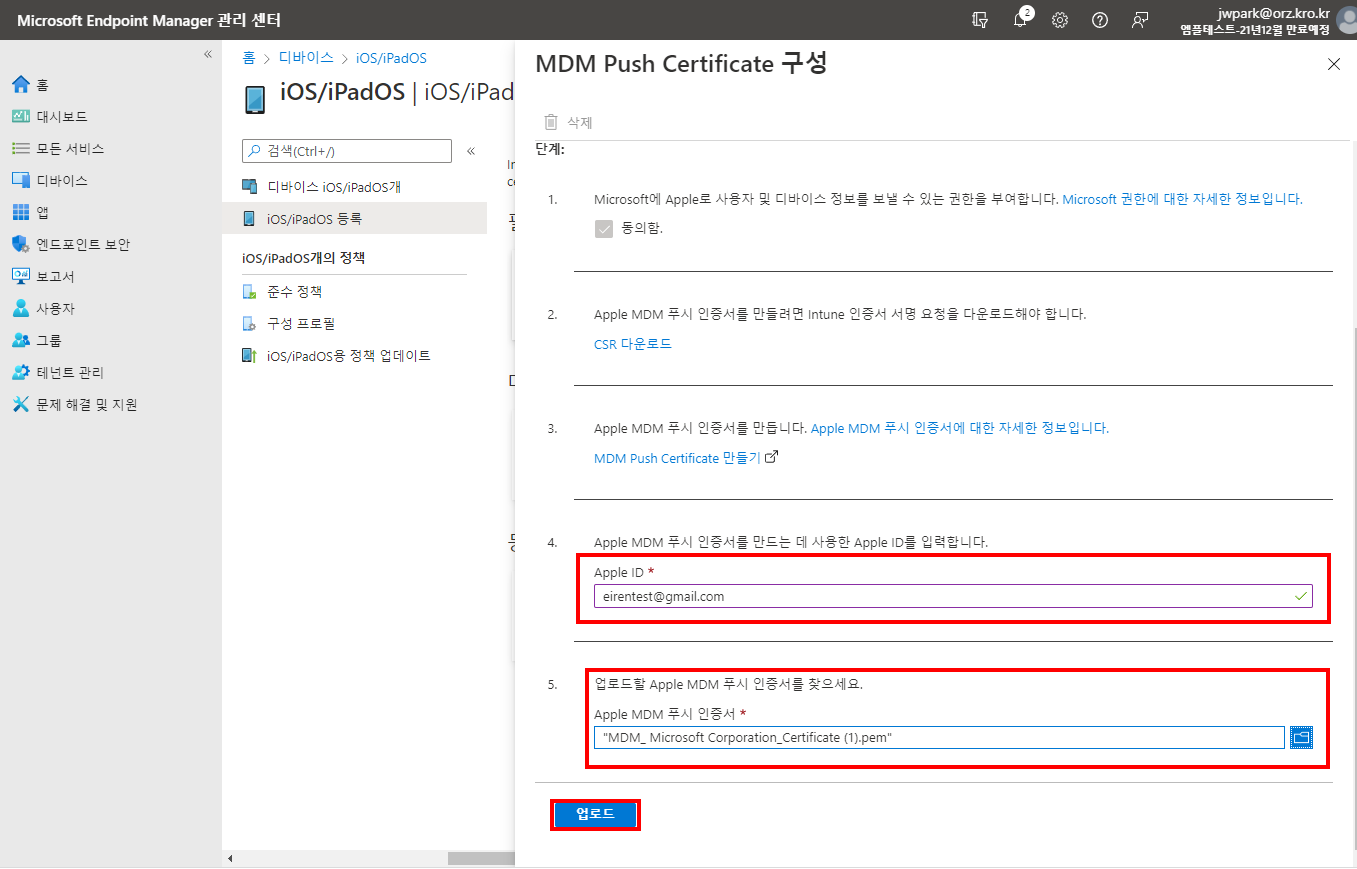The height and width of the screenshot is (869, 1357).
Task: Open the account avatar menu
Action: tap(1347, 19)
